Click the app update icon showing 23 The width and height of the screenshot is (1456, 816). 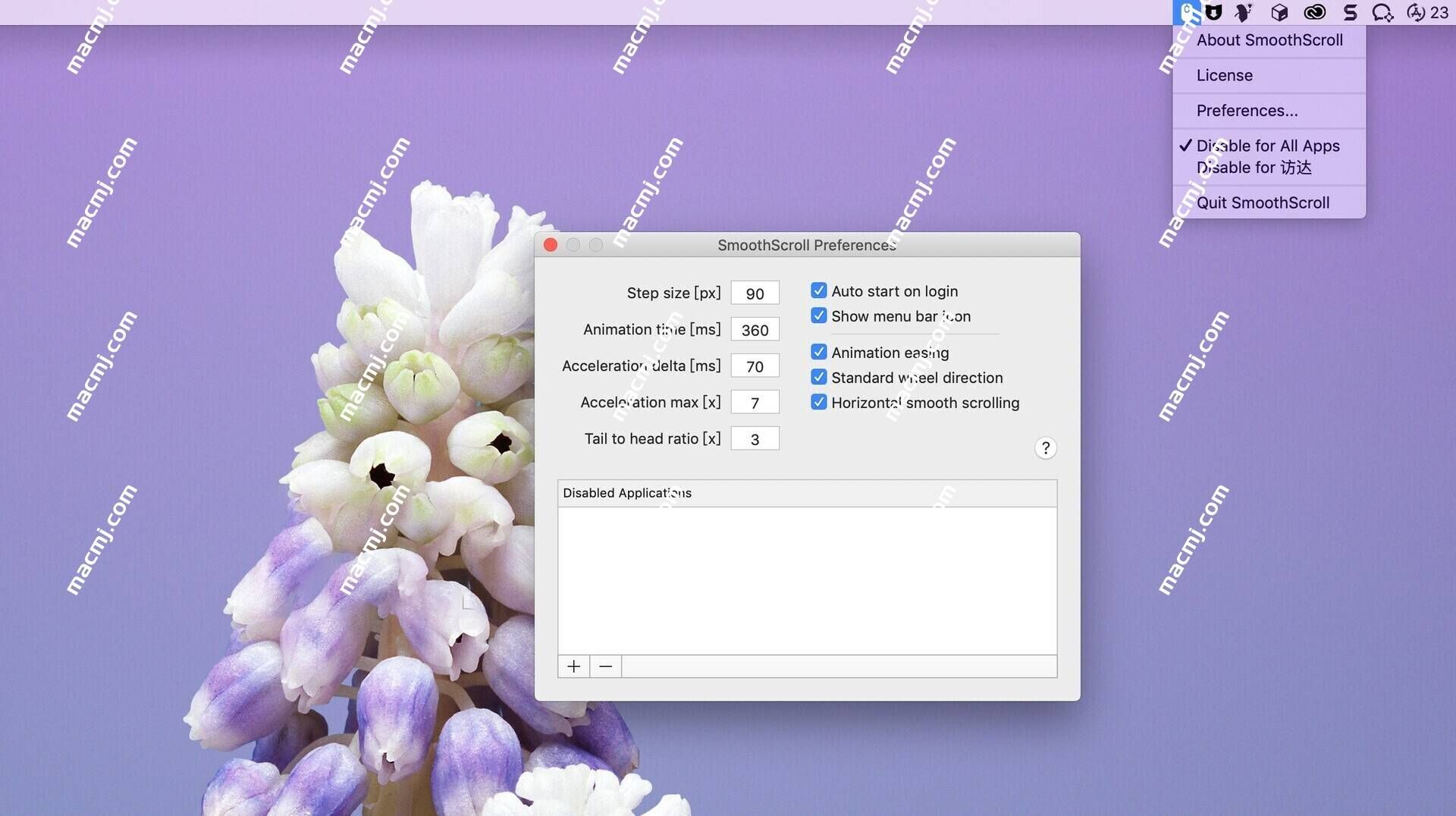[x=1427, y=12]
